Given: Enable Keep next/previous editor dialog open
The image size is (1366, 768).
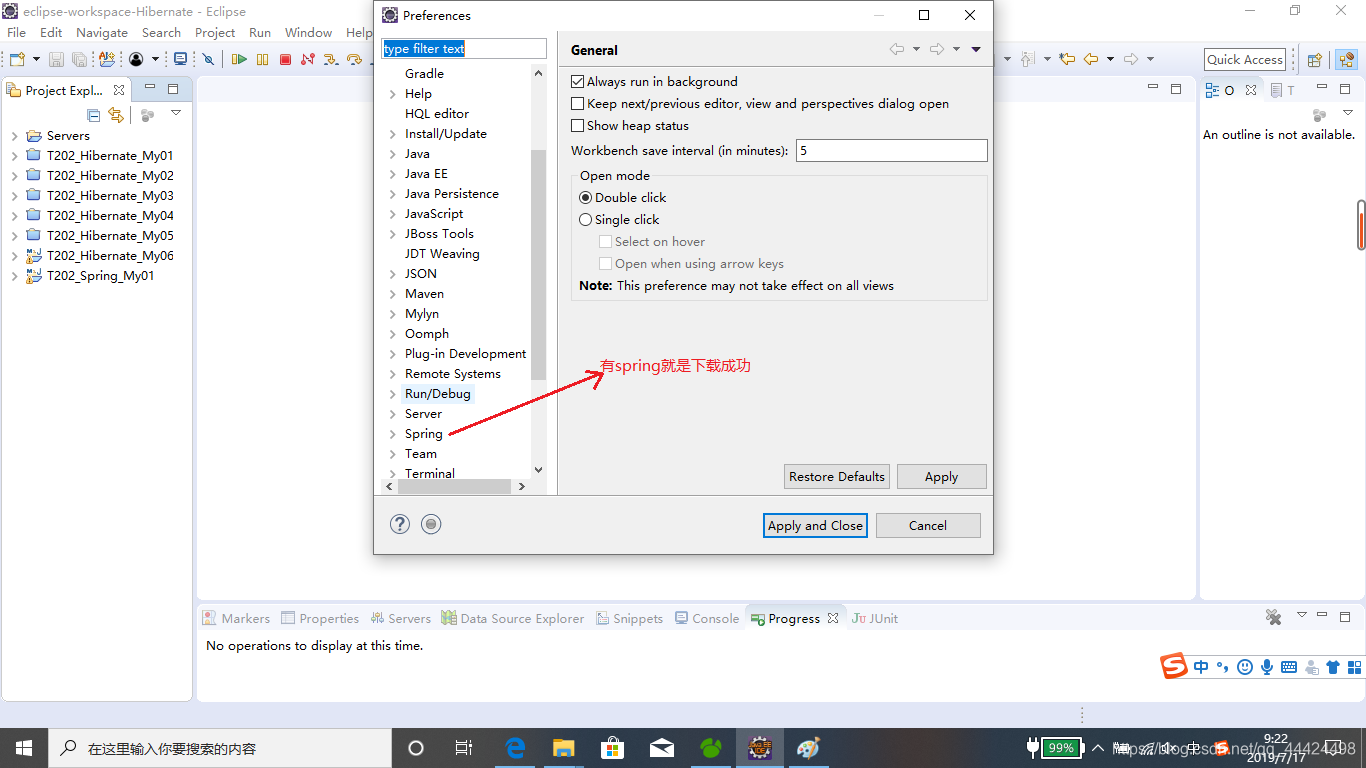Looking at the screenshot, I should [577, 104].
